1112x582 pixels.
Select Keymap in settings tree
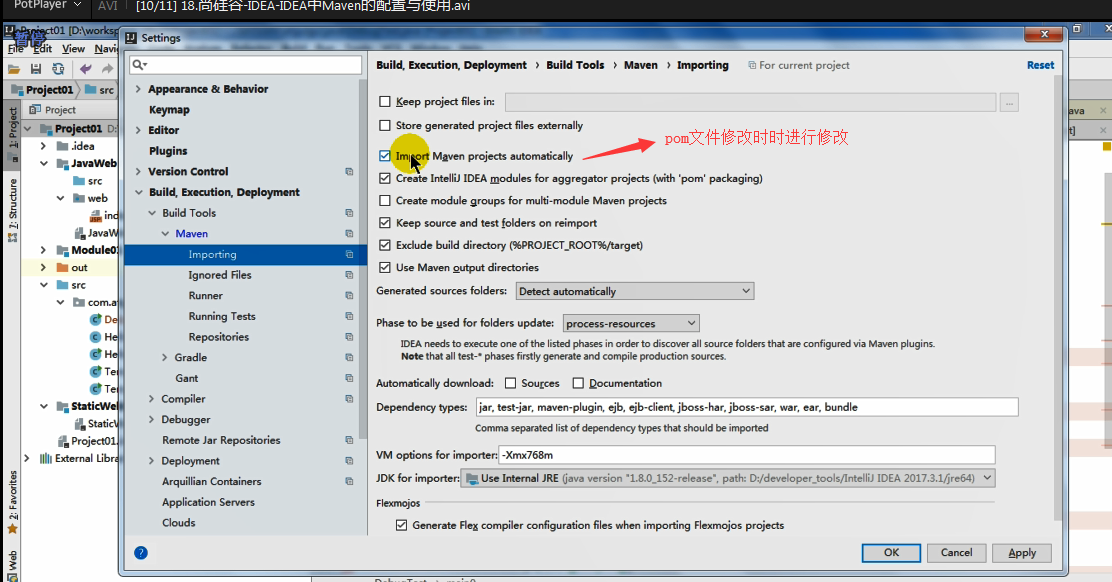169,110
